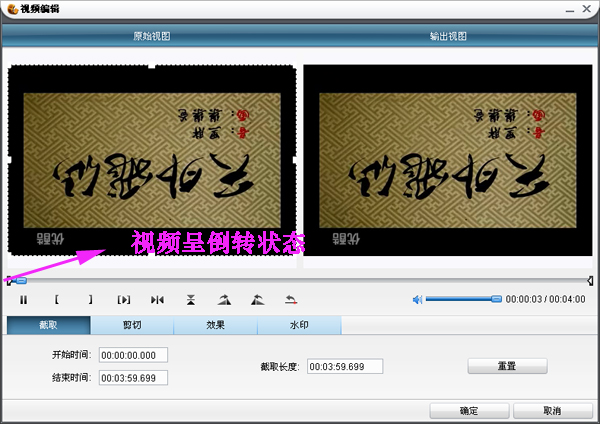The width and height of the screenshot is (600, 424).
Task: Click the 开始时间 input field
Action: [133, 355]
